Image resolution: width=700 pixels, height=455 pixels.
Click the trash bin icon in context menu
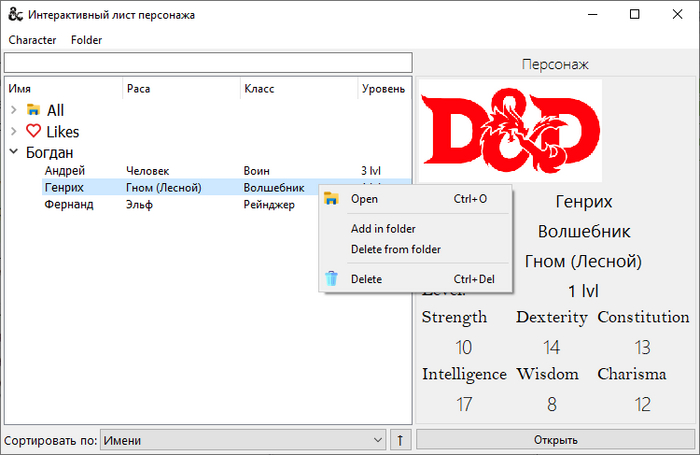click(331, 279)
